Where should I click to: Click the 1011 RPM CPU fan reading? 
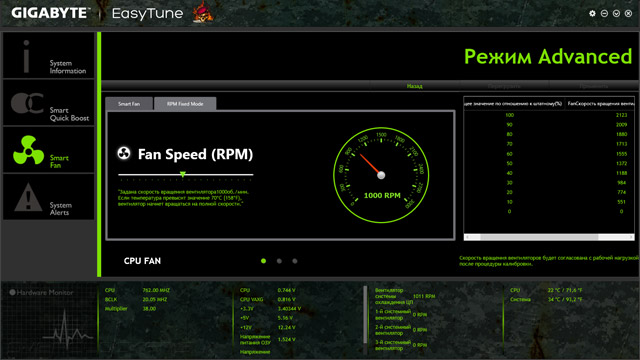coord(424,296)
